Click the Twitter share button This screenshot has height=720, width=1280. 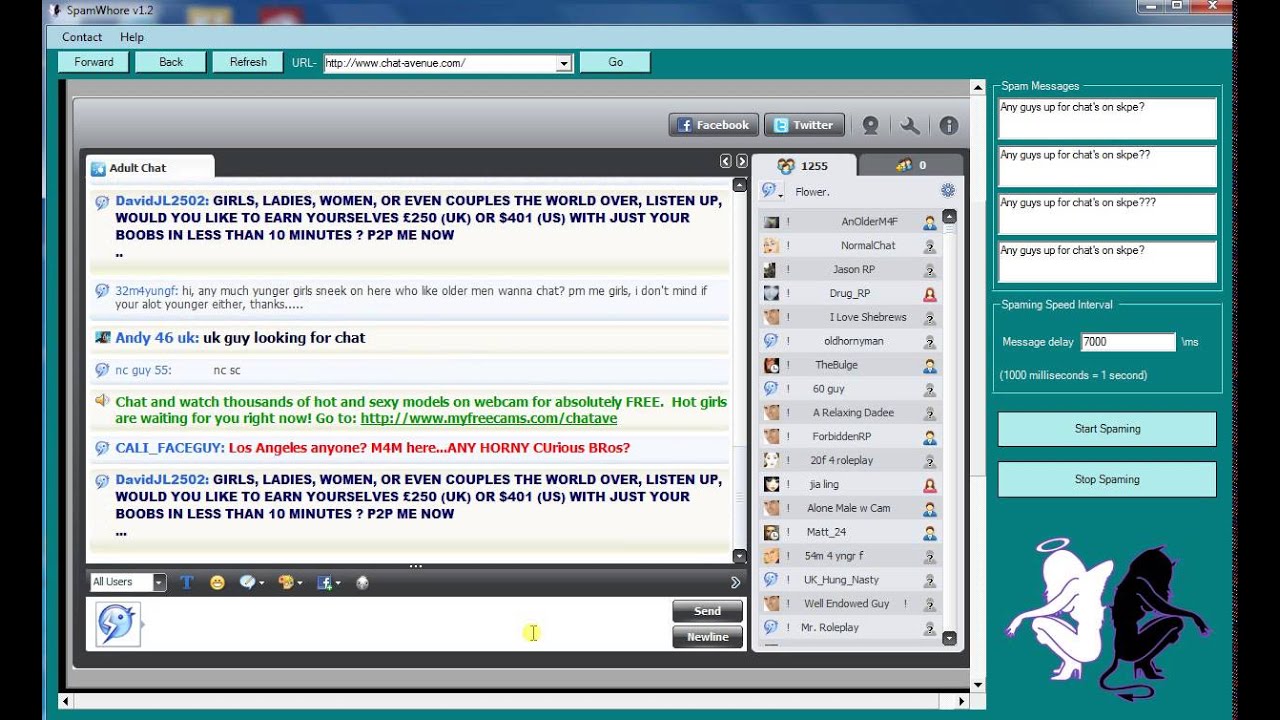804,125
